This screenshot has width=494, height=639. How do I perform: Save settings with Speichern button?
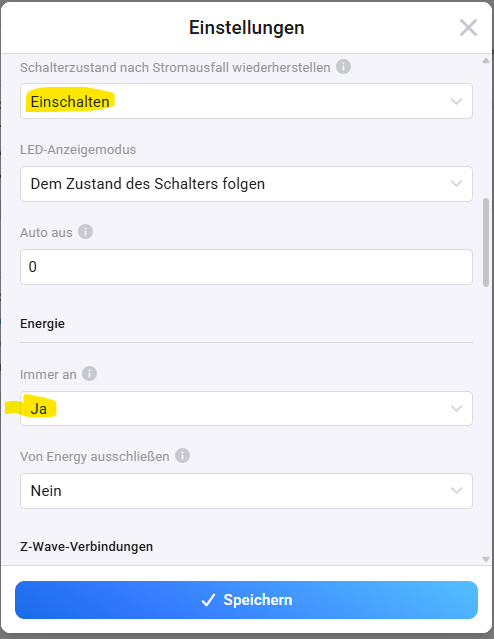point(246,600)
